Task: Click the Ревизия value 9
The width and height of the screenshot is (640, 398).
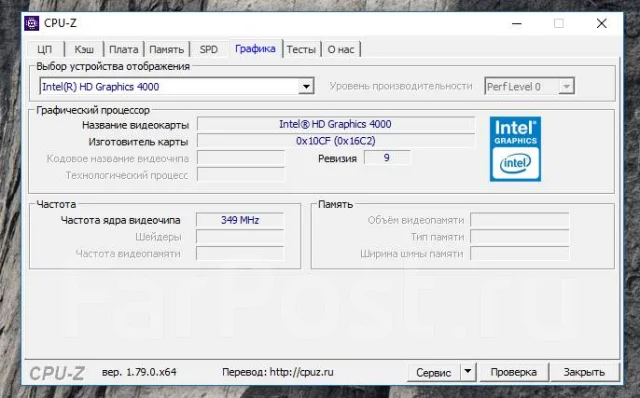Action: (x=387, y=158)
